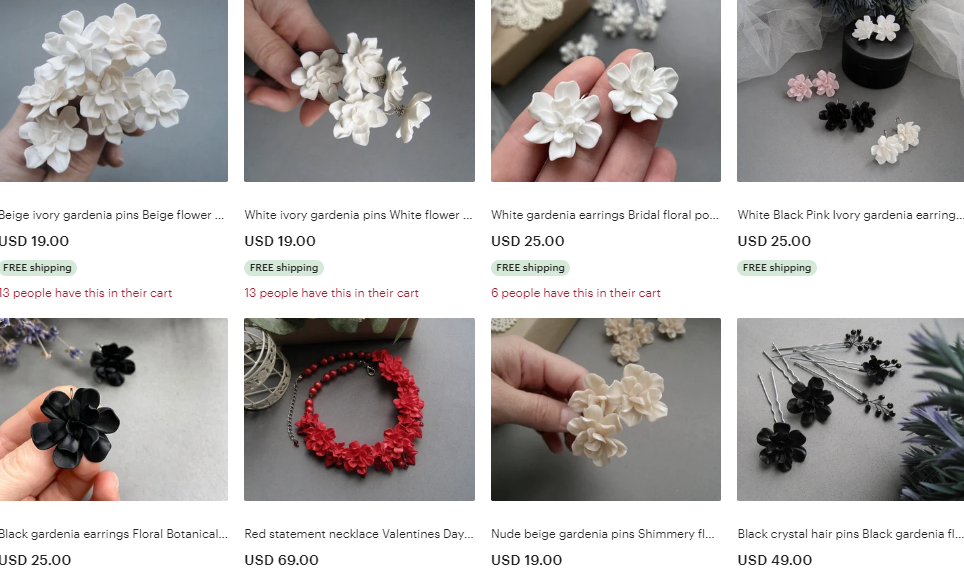The width and height of the screenshot is (964, 568).
Task: Select the 'Red statement necklace Valentines Day' title
Action: (x=359, y=534)
